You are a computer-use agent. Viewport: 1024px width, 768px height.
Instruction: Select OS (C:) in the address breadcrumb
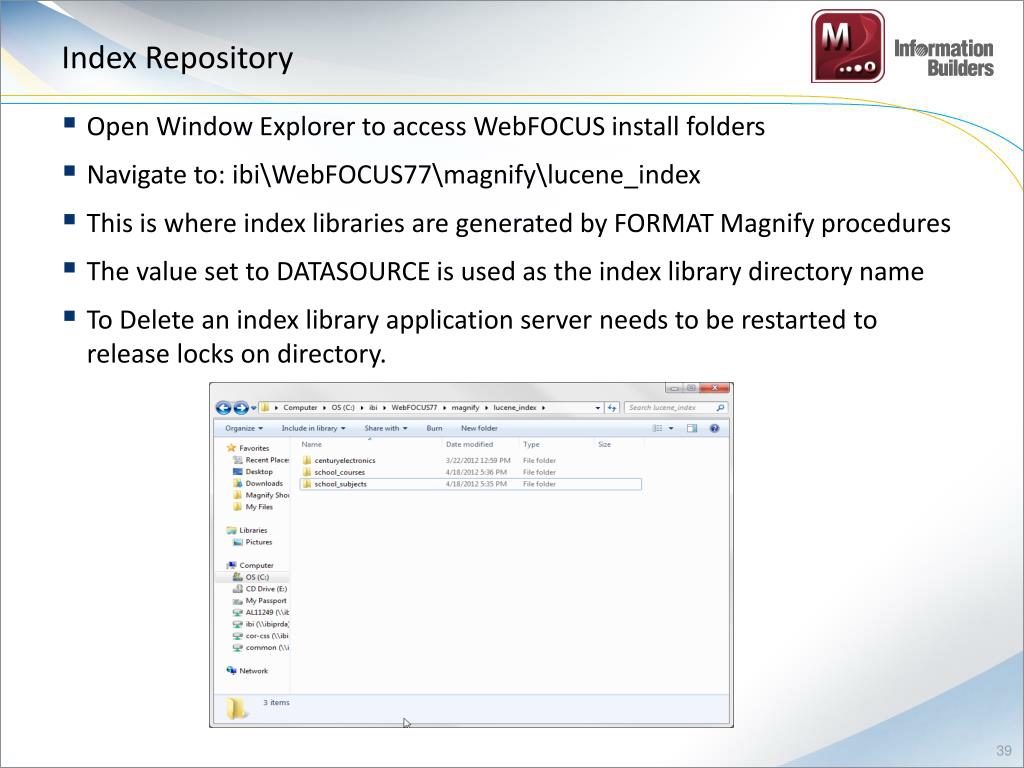(343, 408)
